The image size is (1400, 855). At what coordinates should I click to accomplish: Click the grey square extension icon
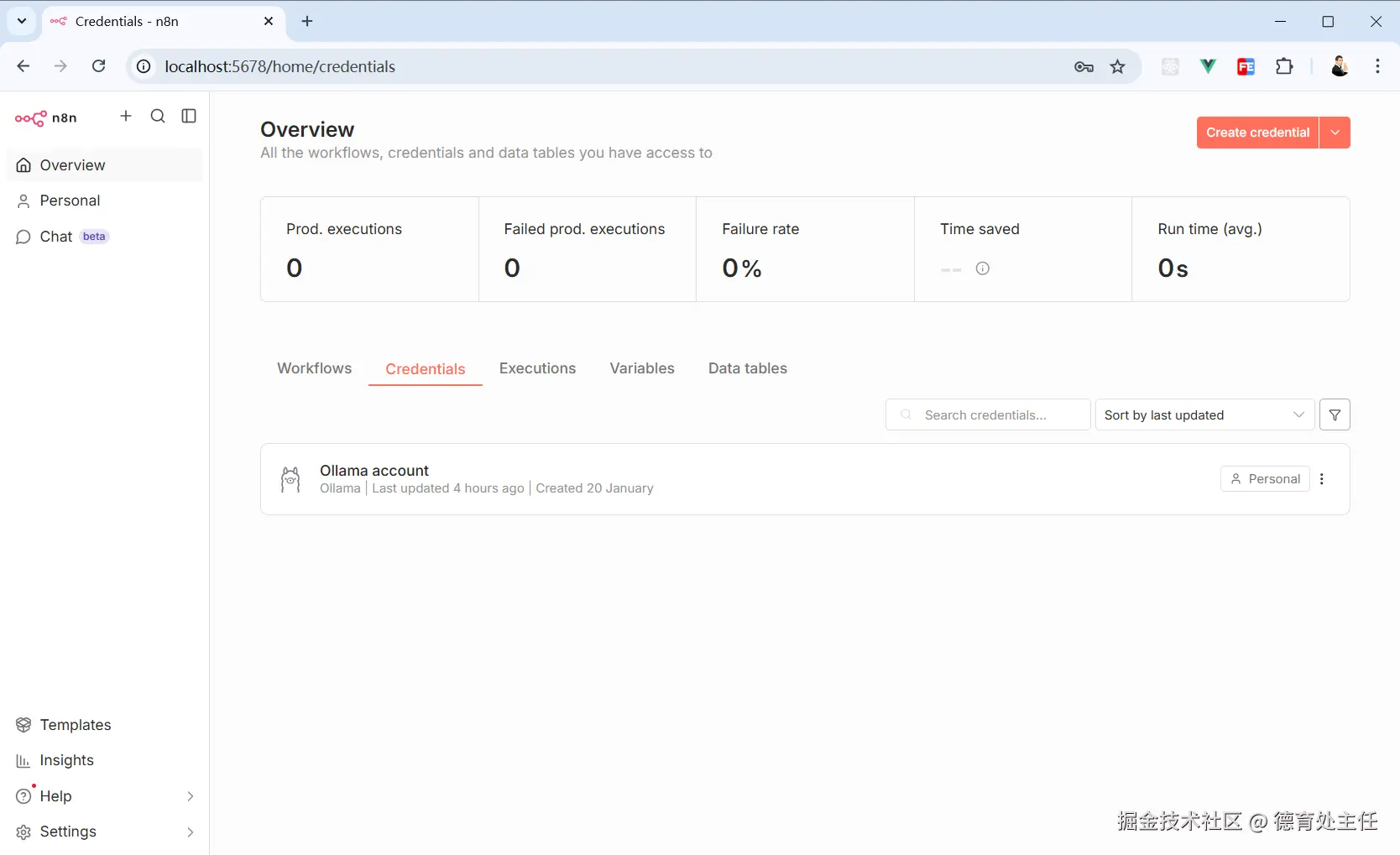pyautogui.click(x=1170, y=67)
